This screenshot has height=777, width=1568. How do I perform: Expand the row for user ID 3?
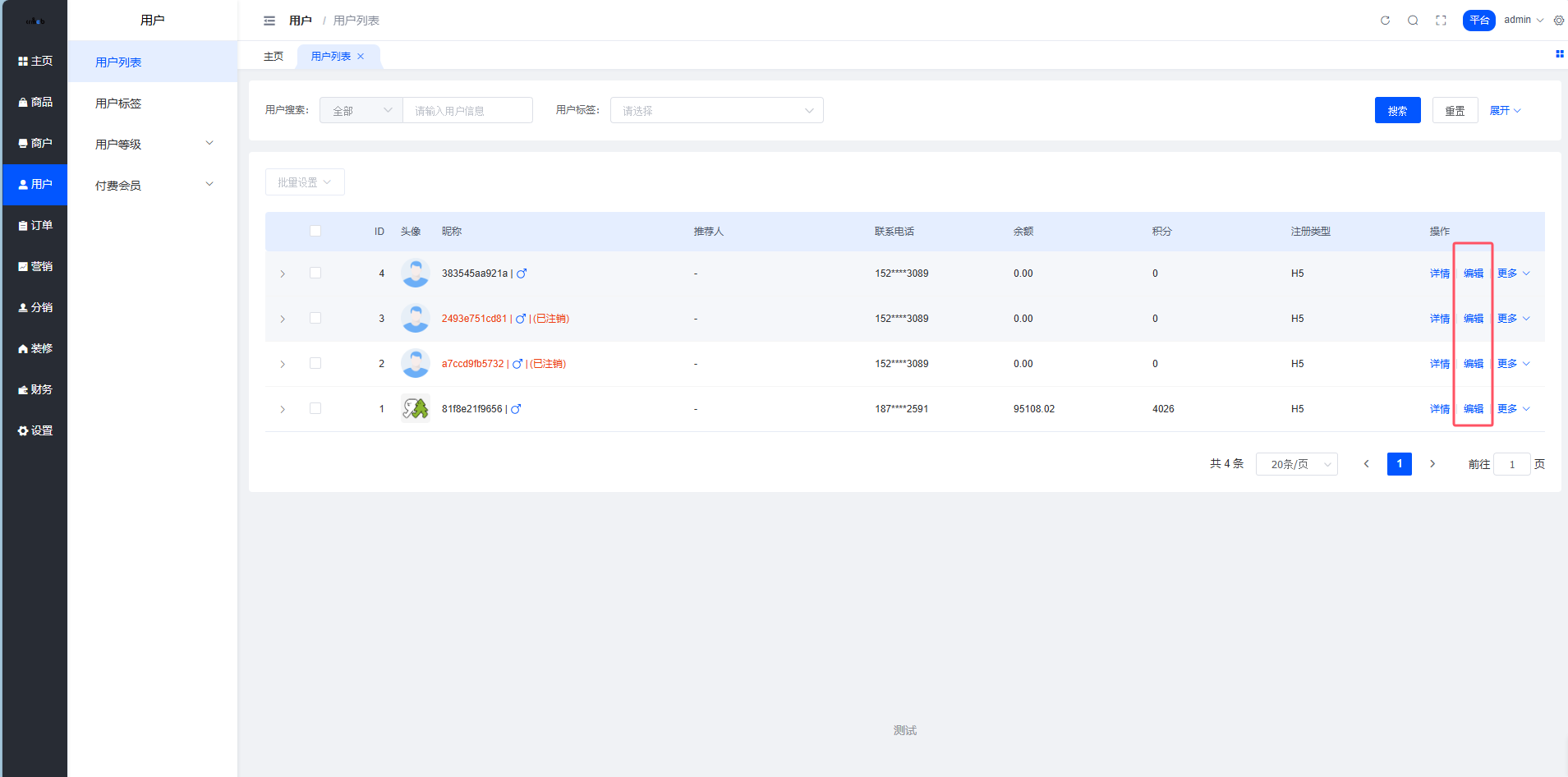pos(283,319)
